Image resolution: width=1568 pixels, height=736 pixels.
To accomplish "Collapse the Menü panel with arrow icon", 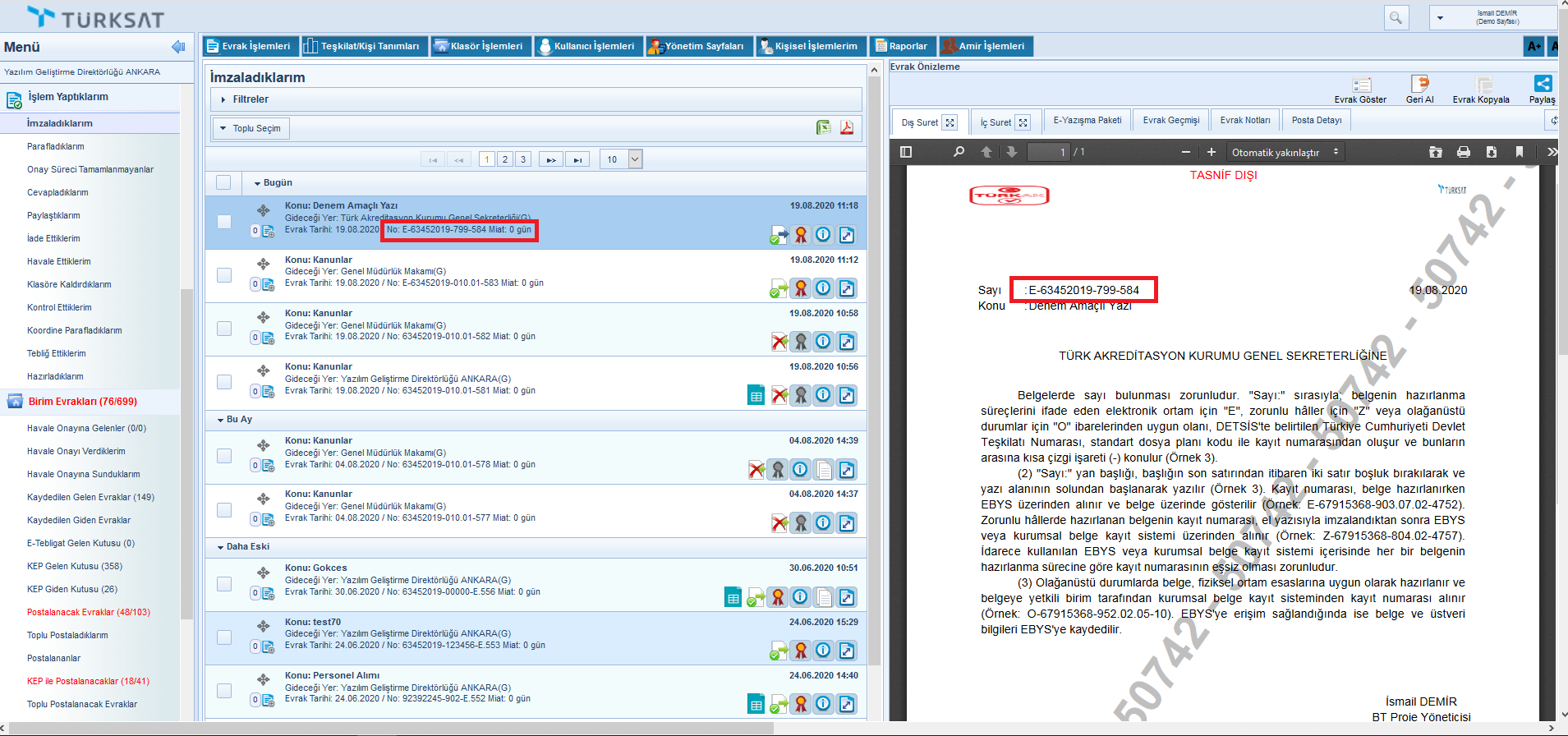I will [x=177, y=47].
